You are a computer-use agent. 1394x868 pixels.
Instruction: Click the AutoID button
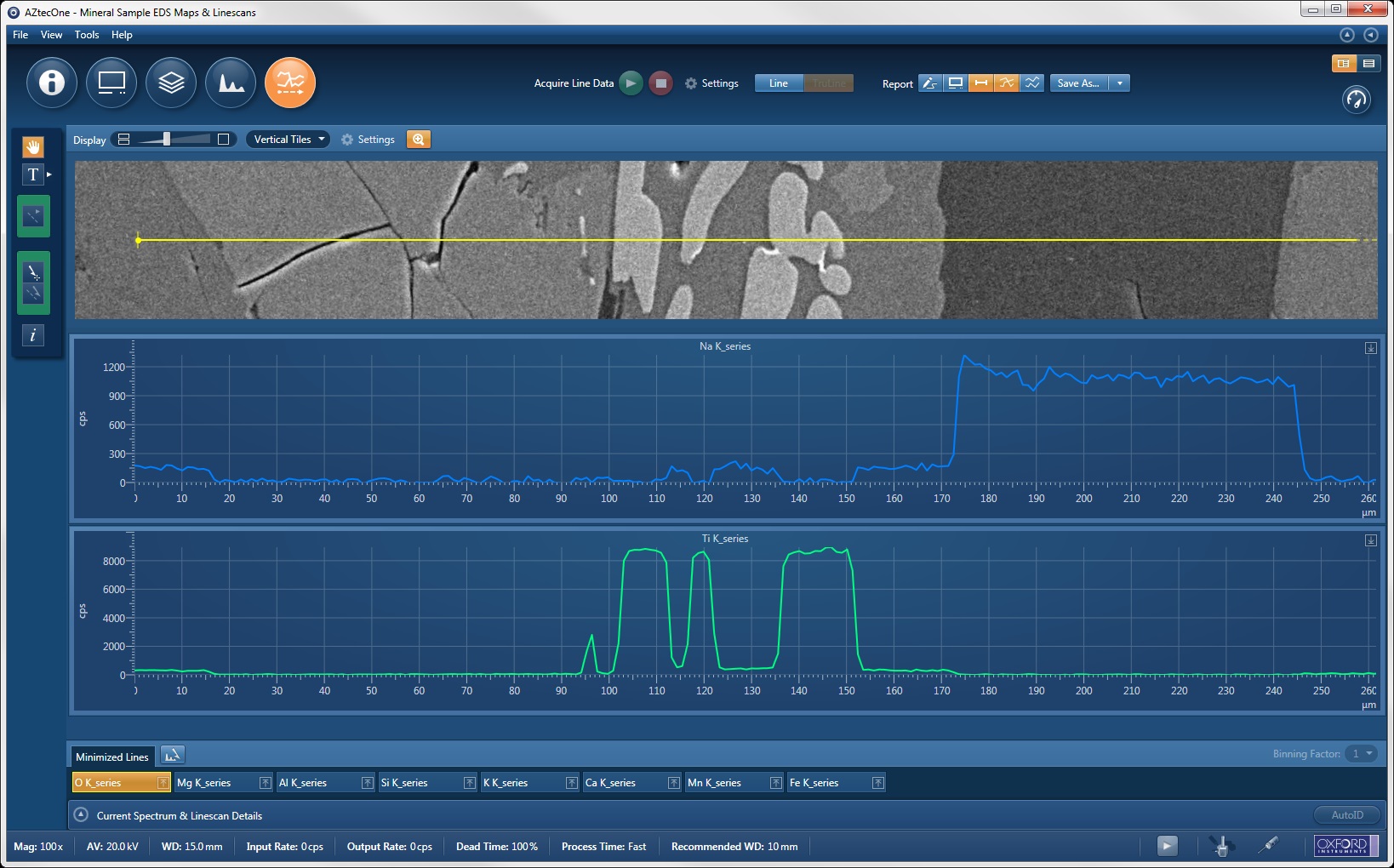pos(1346,815)
